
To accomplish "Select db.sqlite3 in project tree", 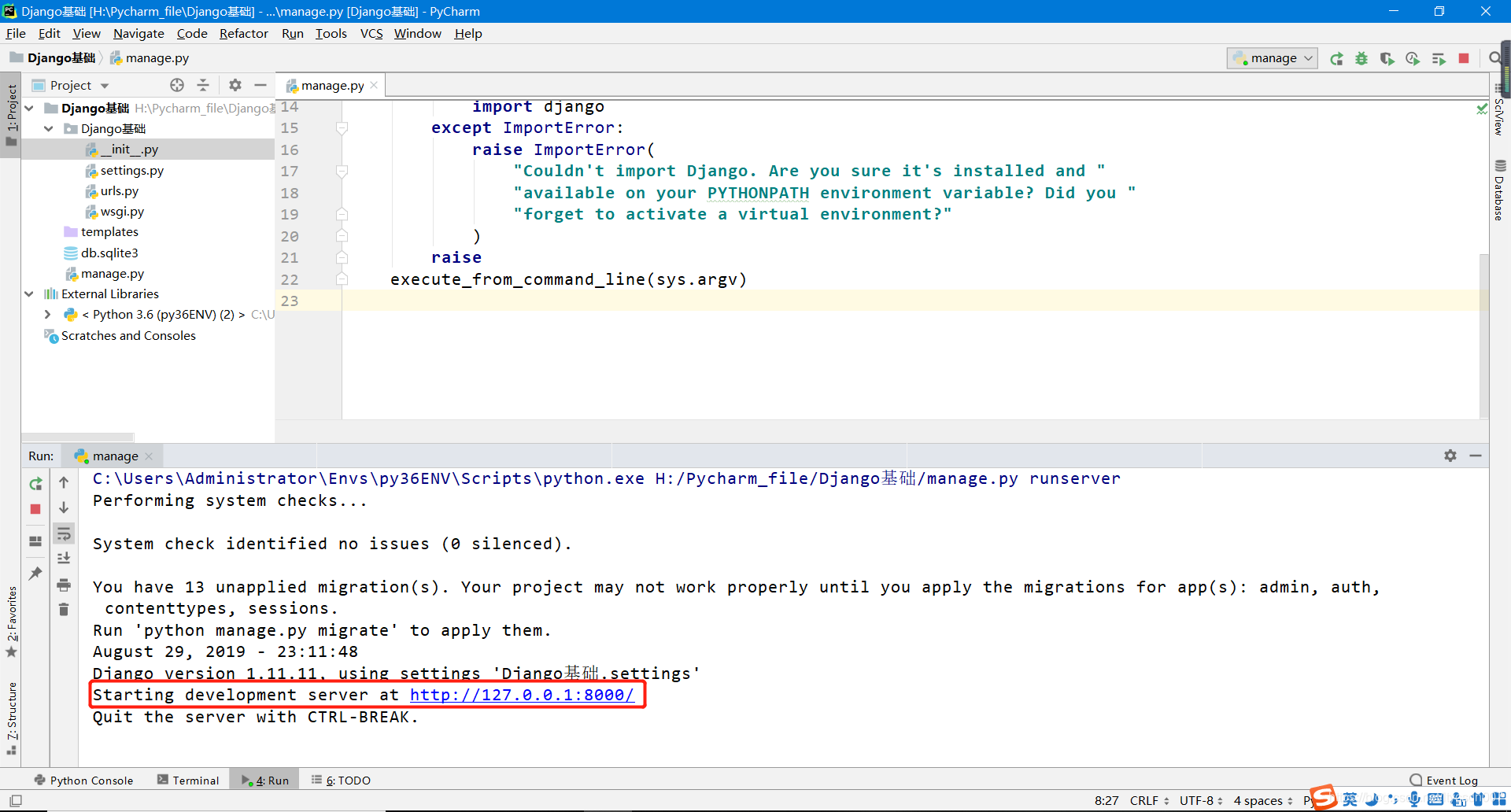I will [x=101, y=253].
